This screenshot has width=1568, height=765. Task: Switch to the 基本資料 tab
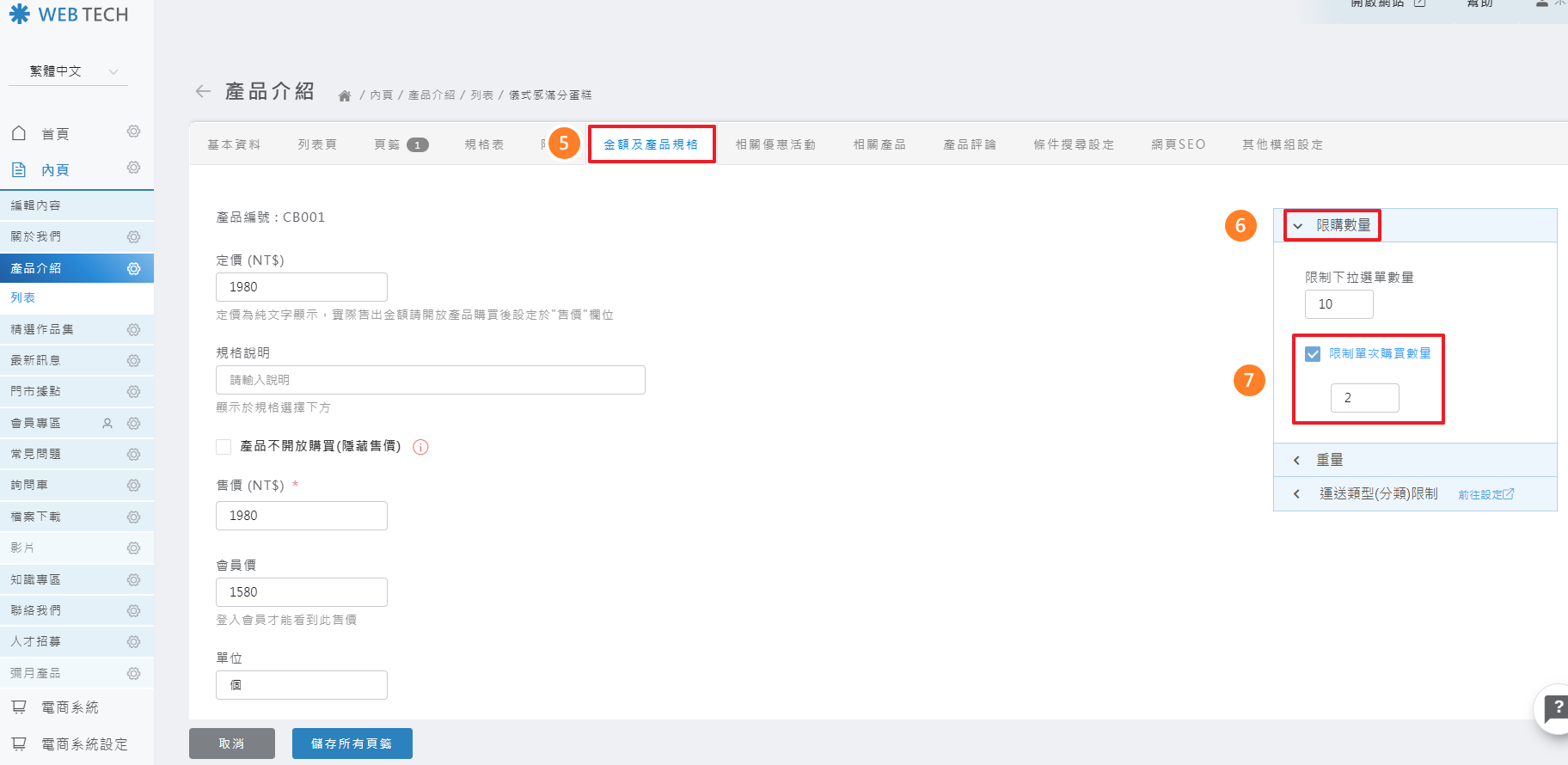coord(234,144)
